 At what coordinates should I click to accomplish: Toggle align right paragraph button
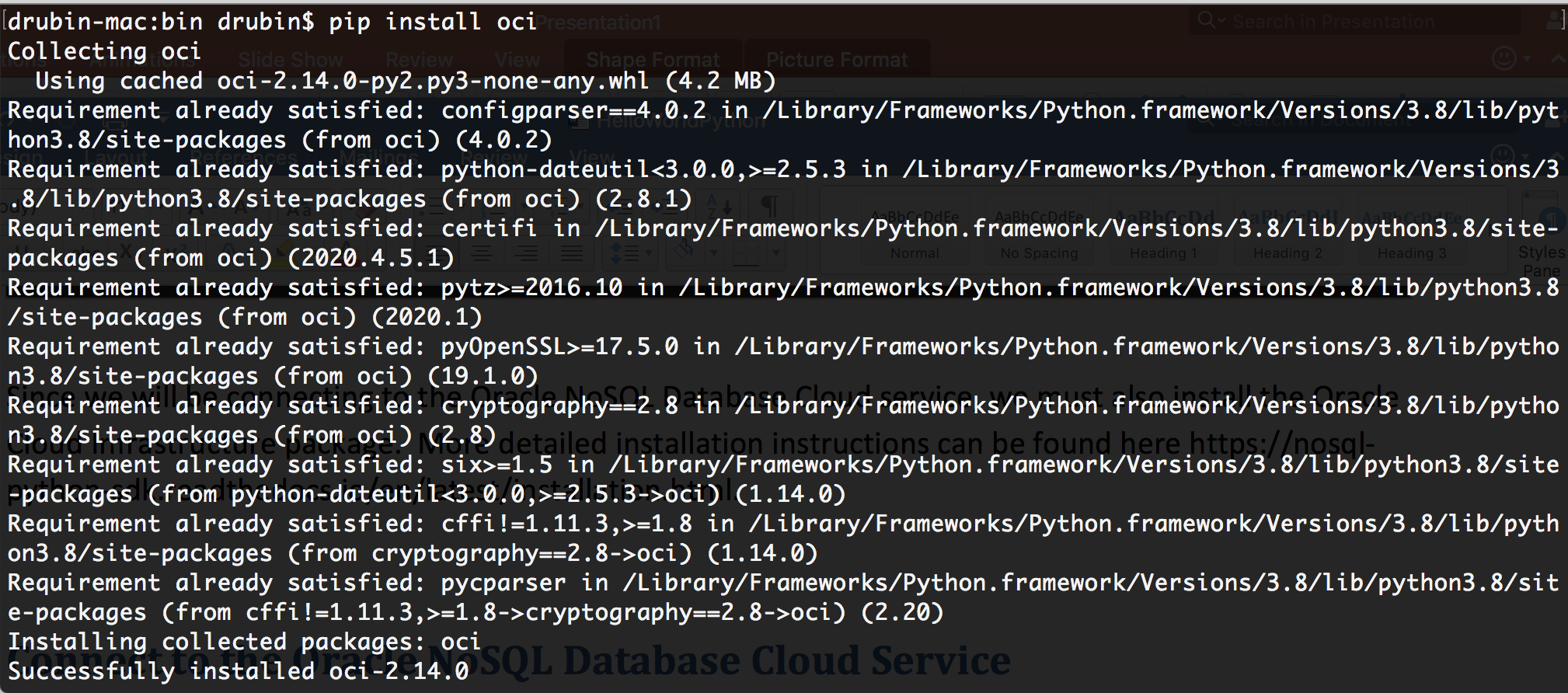pyautogui.click(x=527, y=253)
